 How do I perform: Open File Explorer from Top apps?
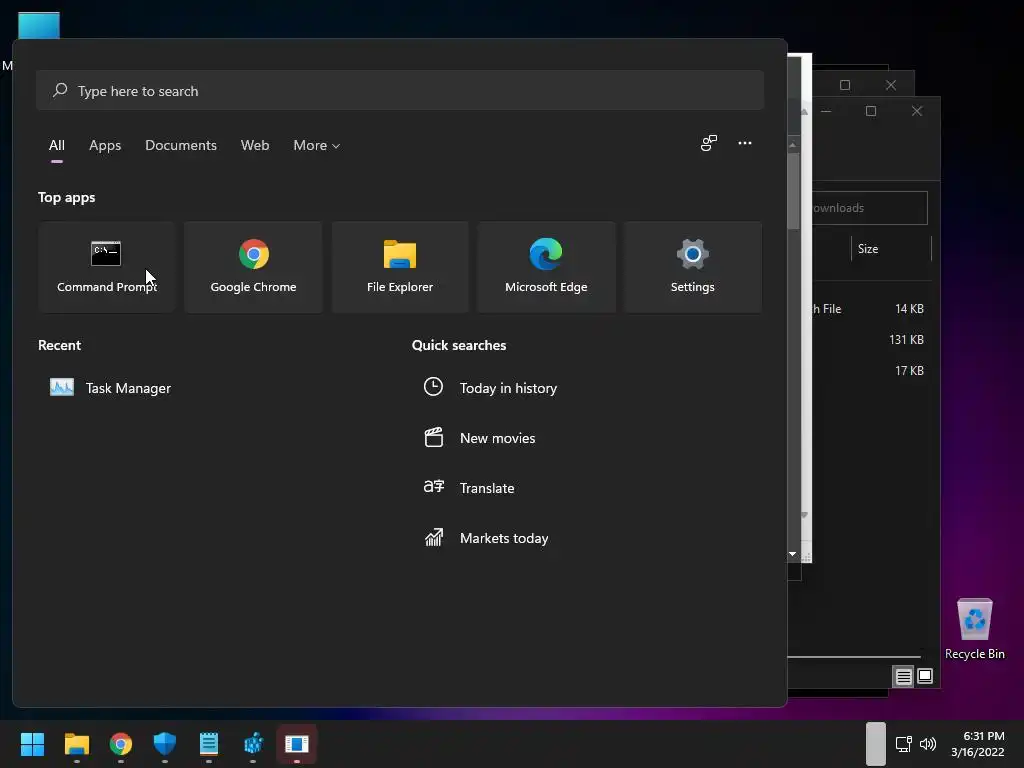point(400,267)
